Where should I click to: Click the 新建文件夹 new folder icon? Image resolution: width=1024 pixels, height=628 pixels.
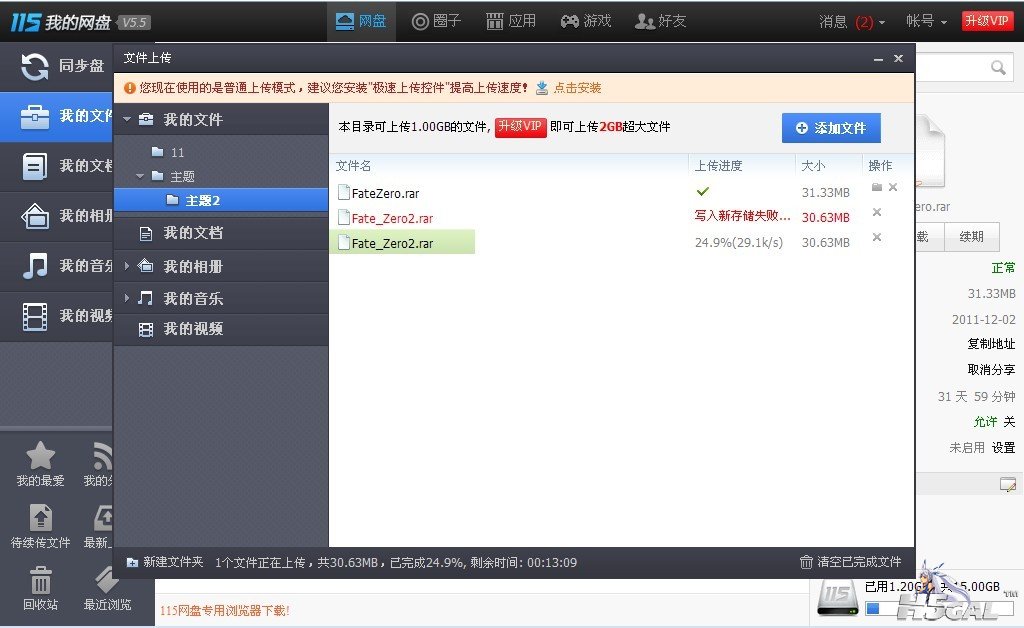tap(132, 562)
